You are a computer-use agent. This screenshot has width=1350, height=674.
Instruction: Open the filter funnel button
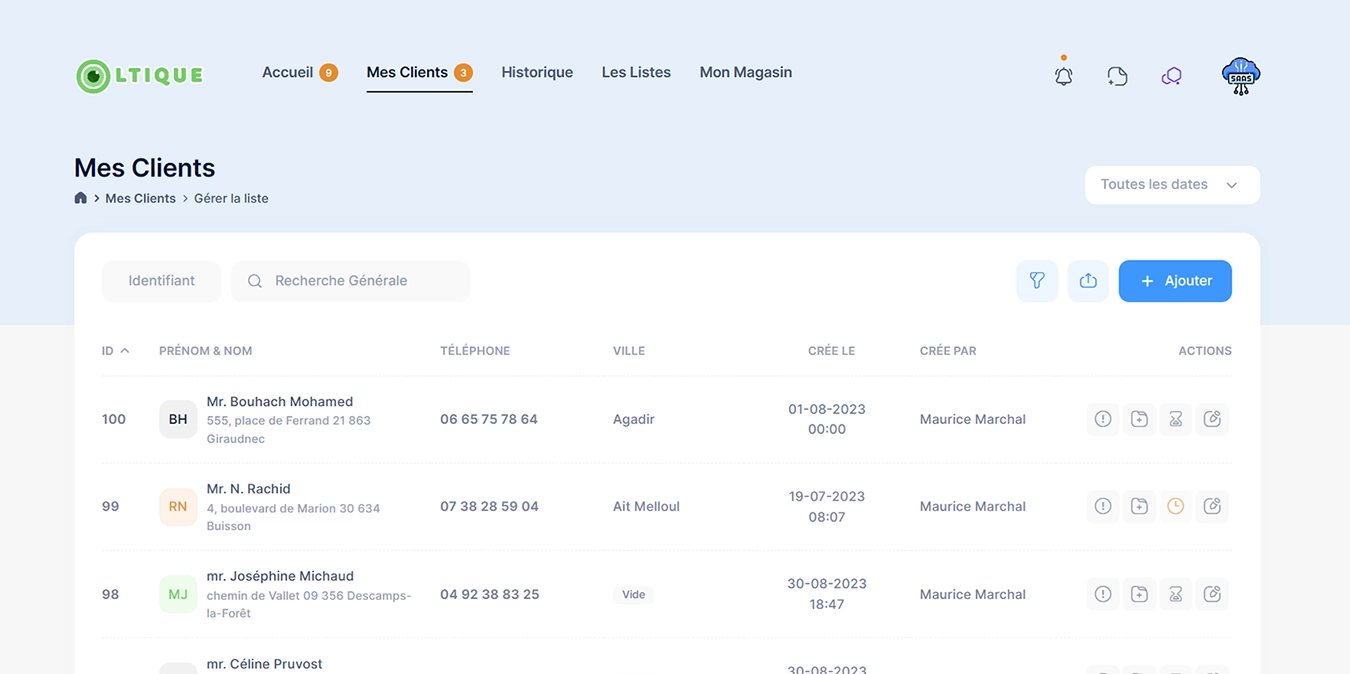[1037, 281]
